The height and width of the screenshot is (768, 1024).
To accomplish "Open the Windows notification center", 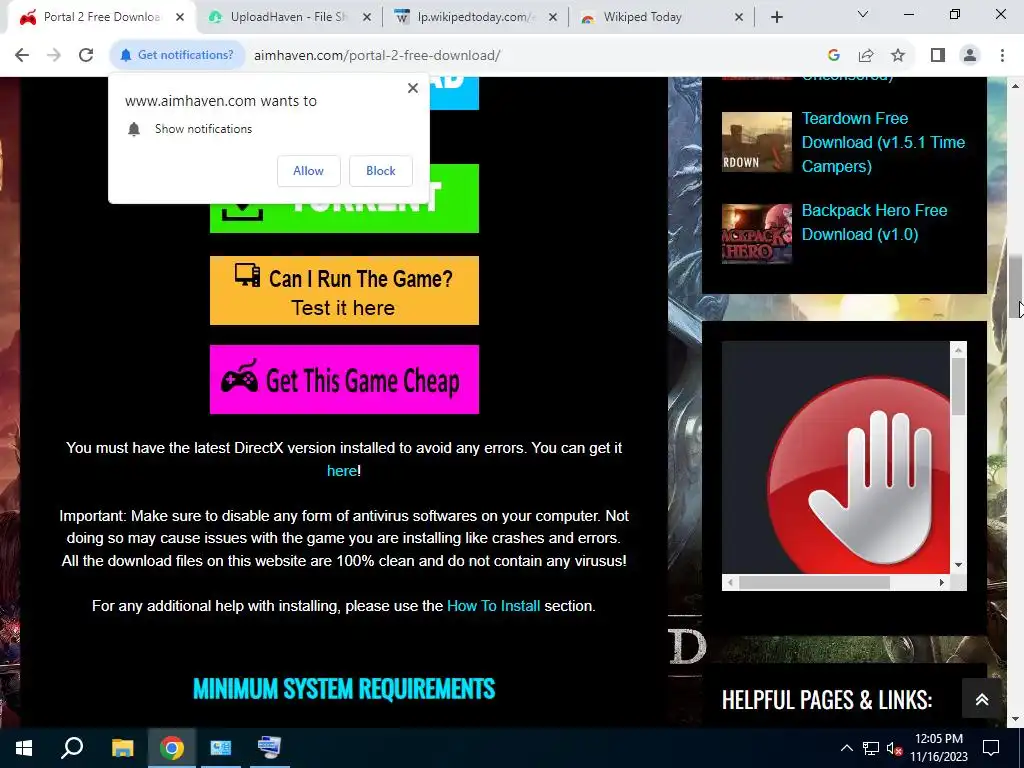I will (991, 748).
